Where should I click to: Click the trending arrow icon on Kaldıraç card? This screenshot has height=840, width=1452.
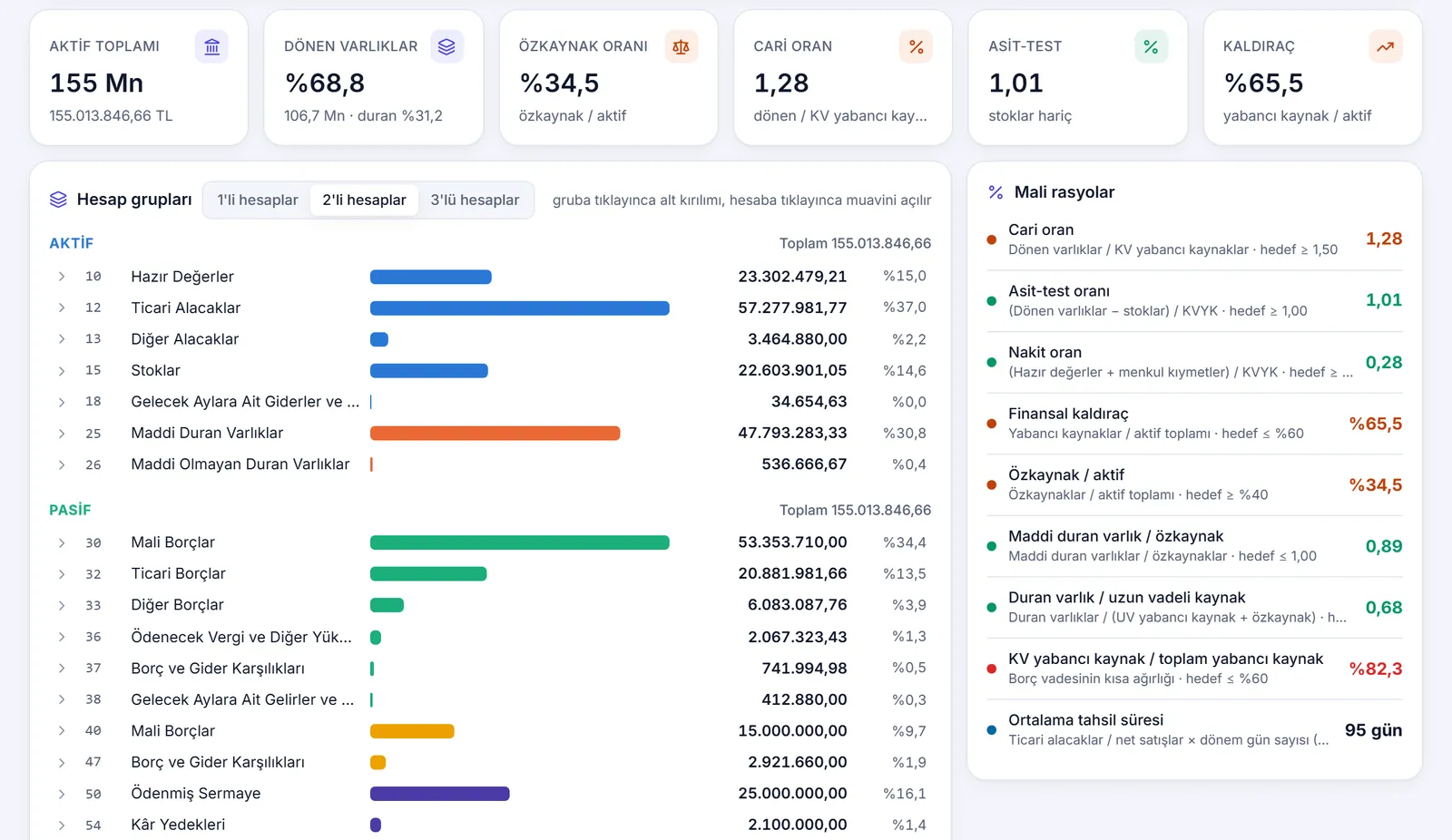(x=1386, y=46)
